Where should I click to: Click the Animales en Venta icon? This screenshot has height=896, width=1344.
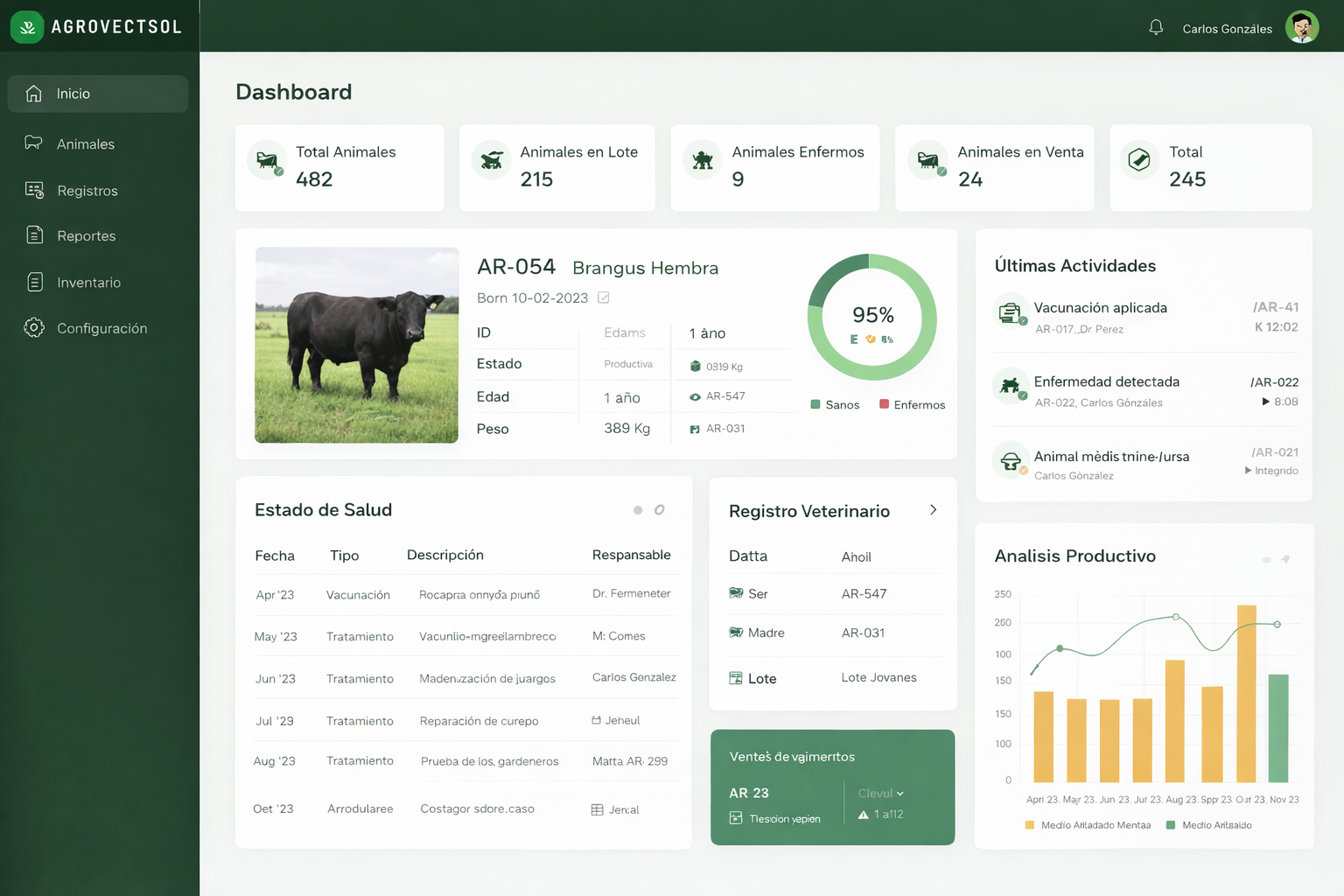(x=927, y=160)
